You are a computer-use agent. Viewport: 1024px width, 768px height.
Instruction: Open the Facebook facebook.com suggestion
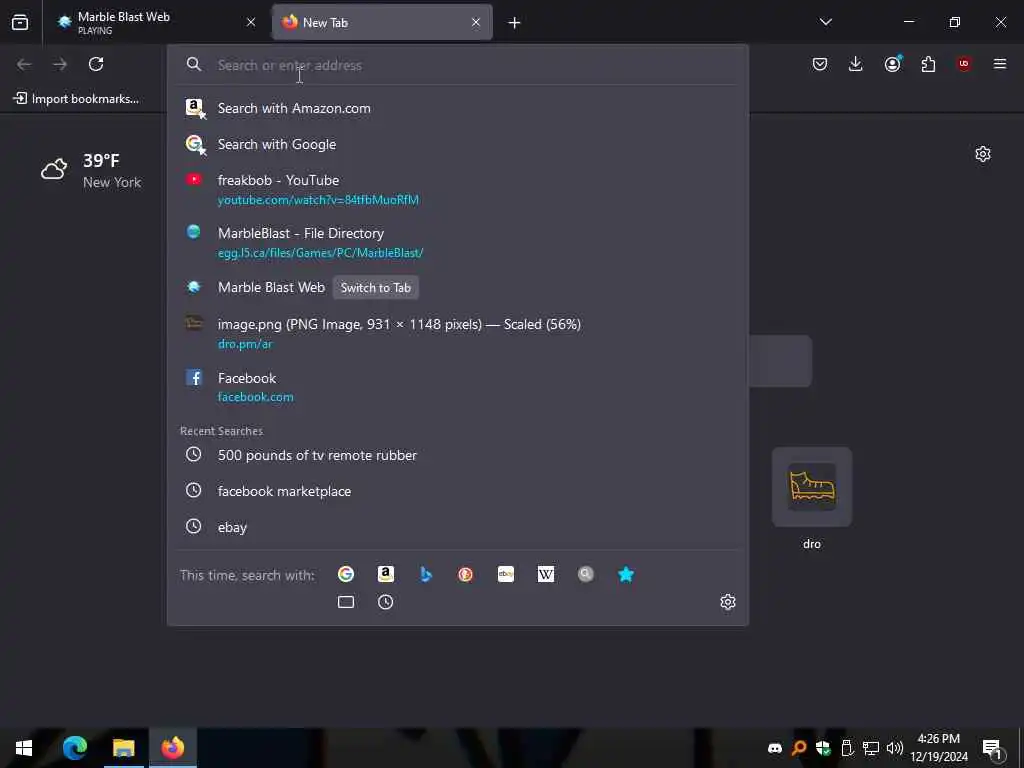pyautogui.click(x=457, y=387)
